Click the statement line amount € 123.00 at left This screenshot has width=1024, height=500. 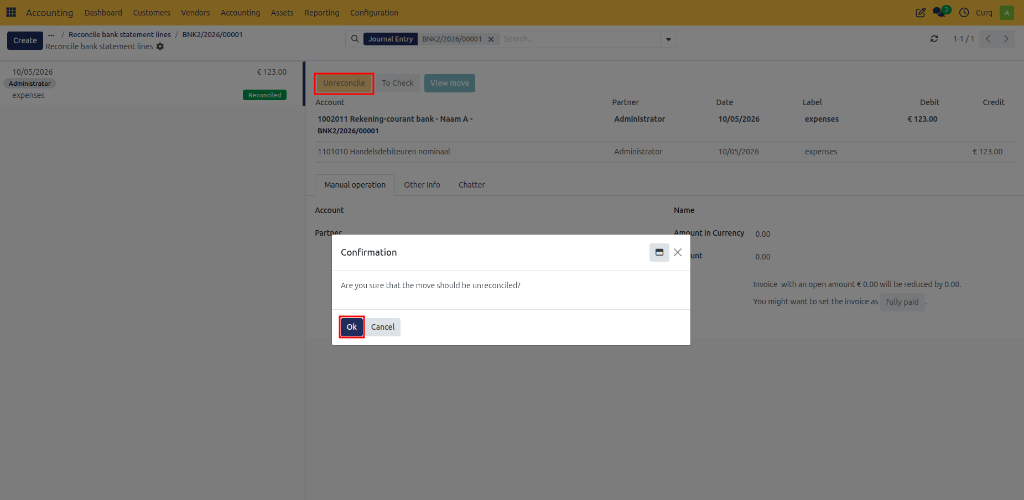[272, 72]
